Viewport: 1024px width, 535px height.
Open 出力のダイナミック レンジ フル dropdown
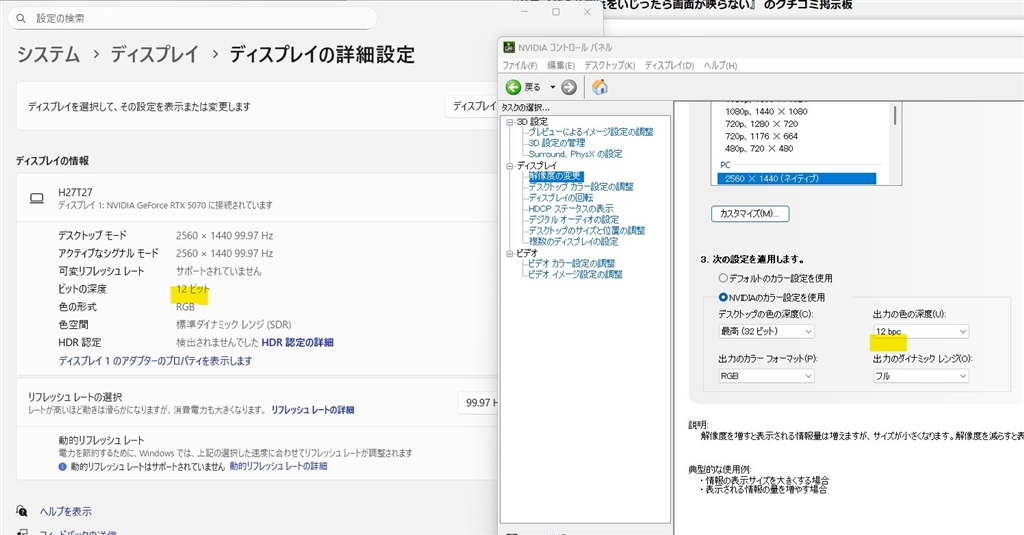pyautogui.click(x=921, y=376)
